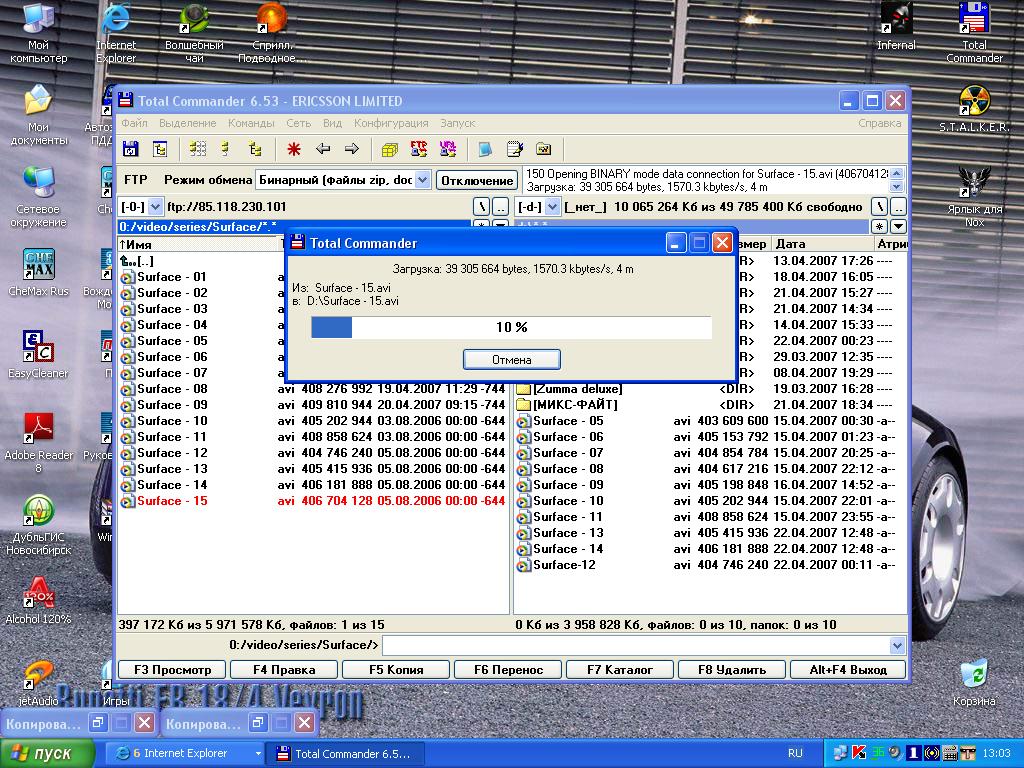
Task: Open the ДубльГИС Новосибирск desktop icon
Action: (x=39, y=525)
